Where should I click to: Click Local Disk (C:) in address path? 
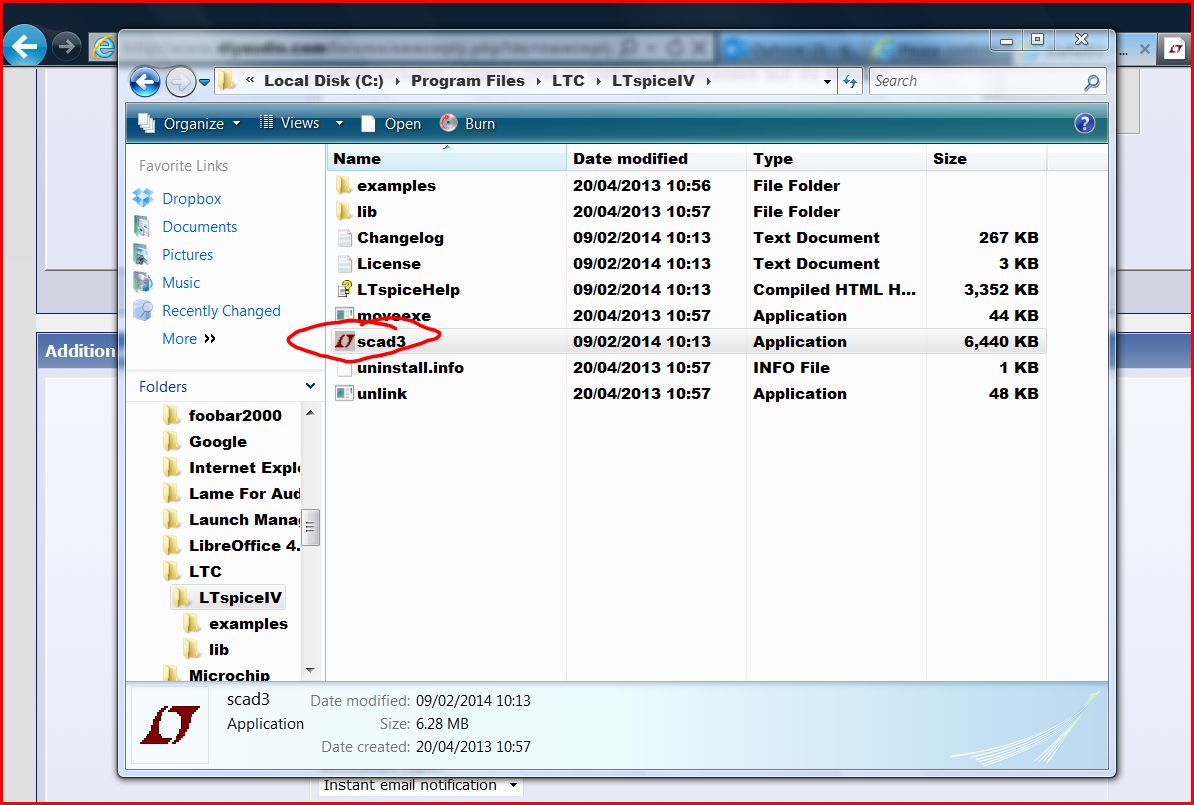coord(324,81)
